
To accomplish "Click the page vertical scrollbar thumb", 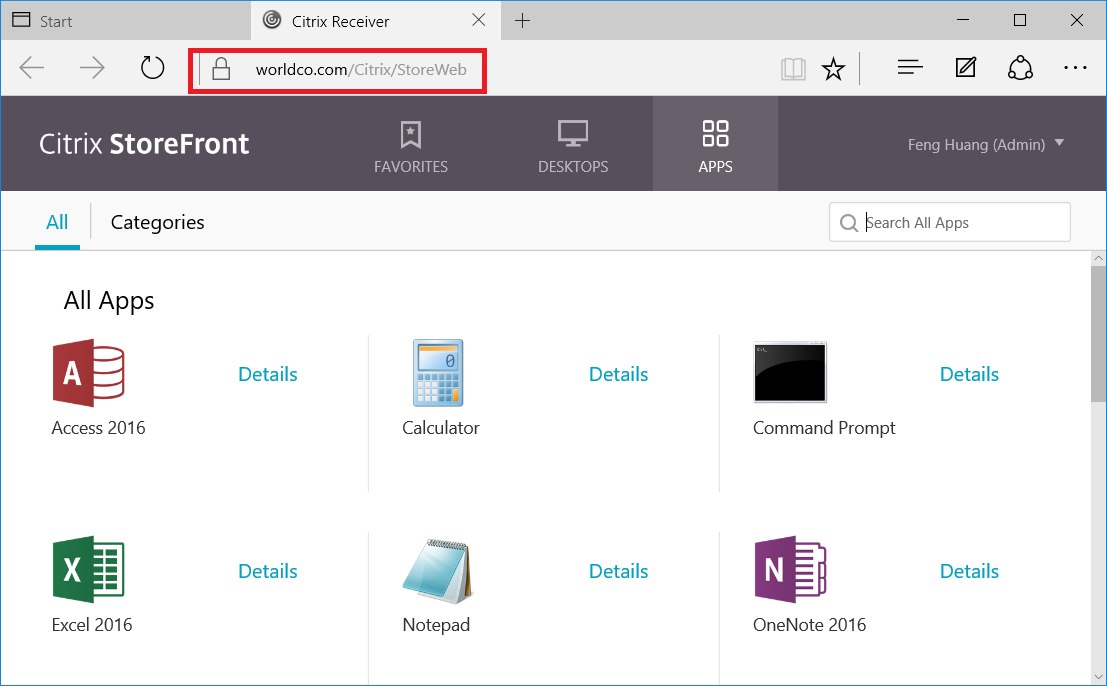I will point(1098,334).
